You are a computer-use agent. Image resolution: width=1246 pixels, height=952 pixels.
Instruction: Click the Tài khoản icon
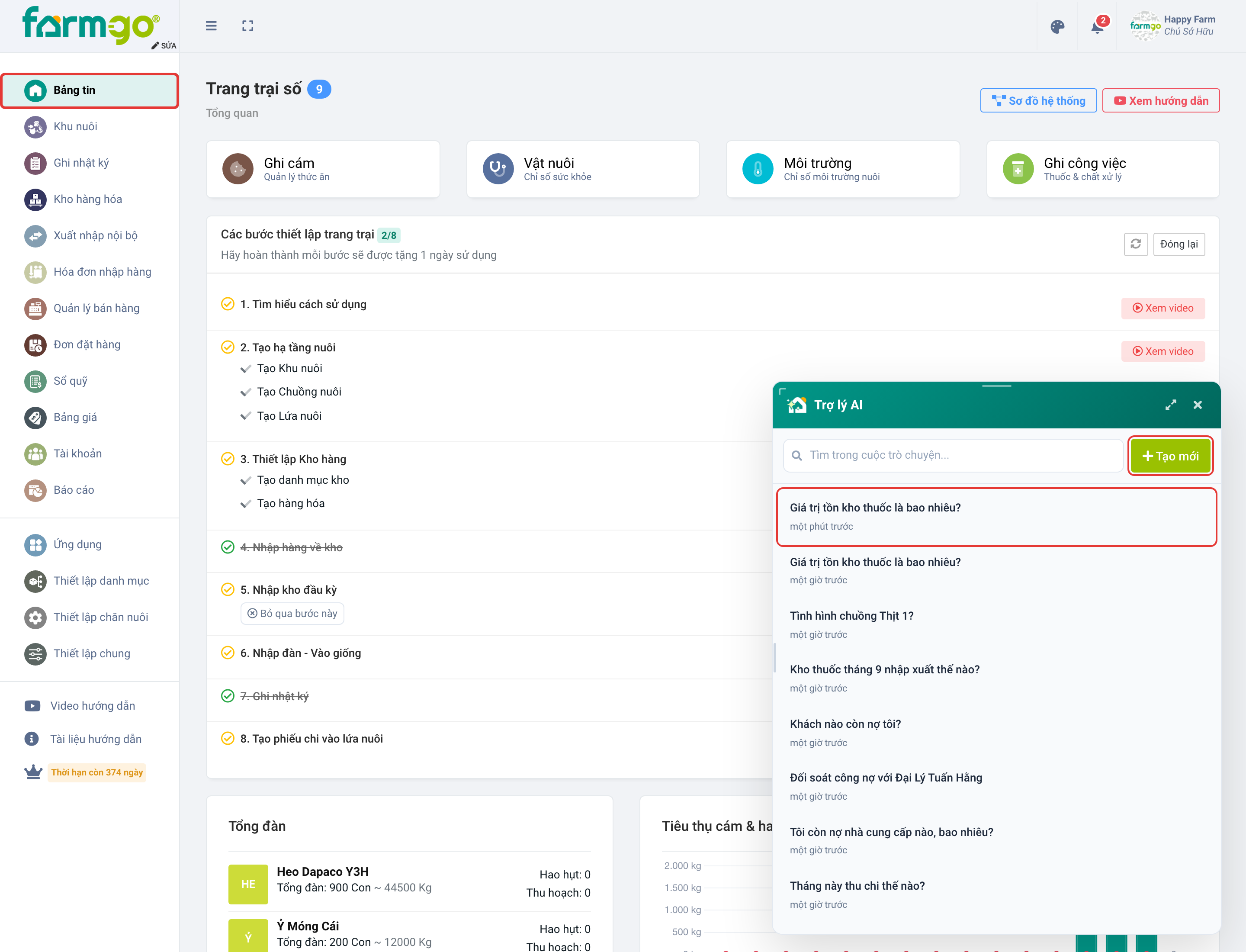tap(35, 454)
